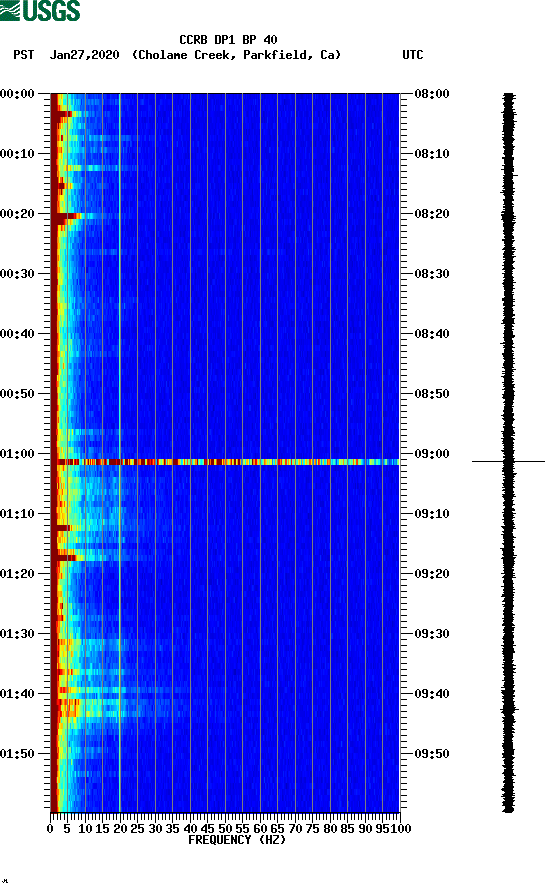Click the '75' frequency axis tick label

pyautogui.click(x=312, y=829)
